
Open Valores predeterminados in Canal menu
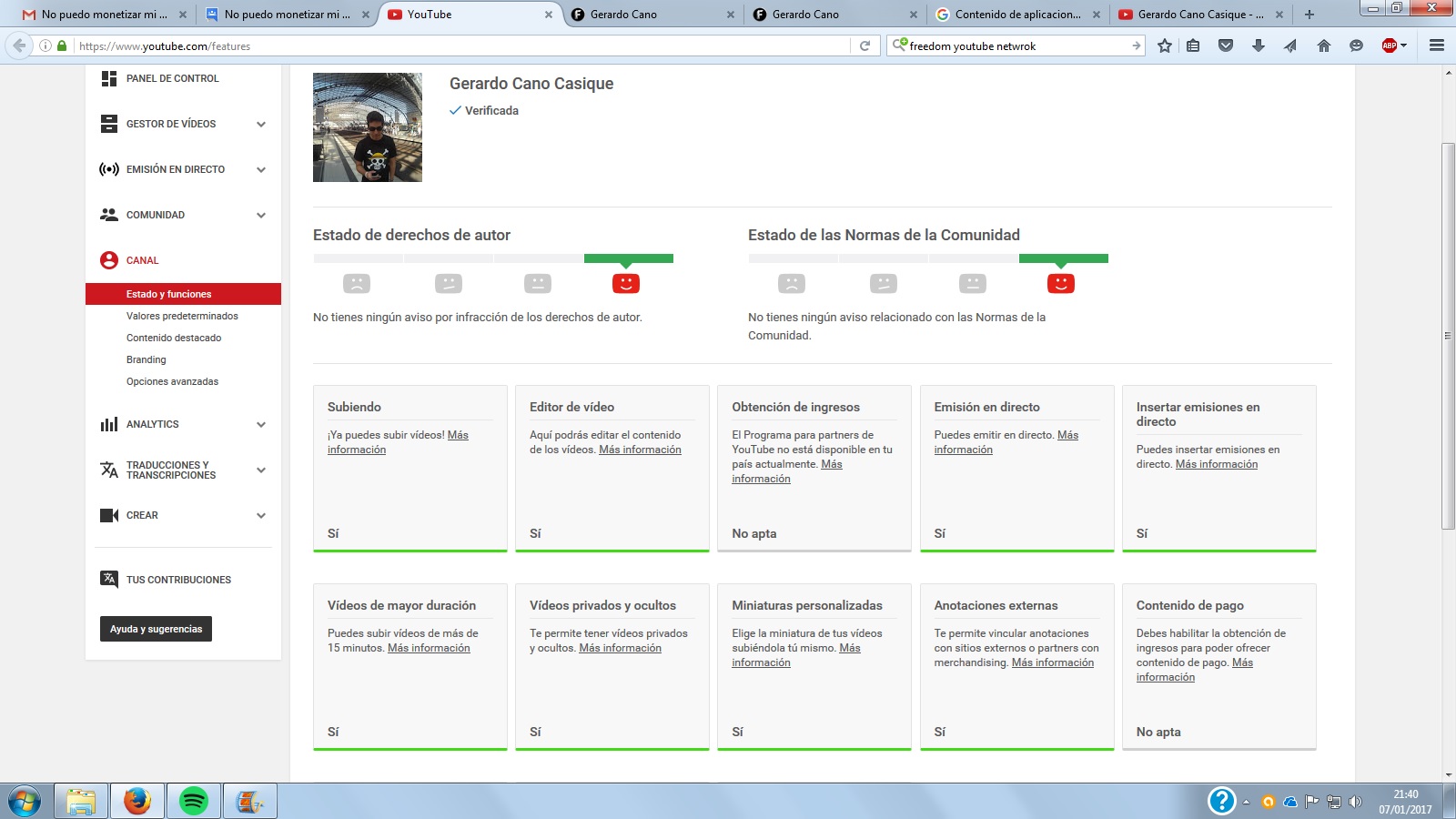point(182,316)
